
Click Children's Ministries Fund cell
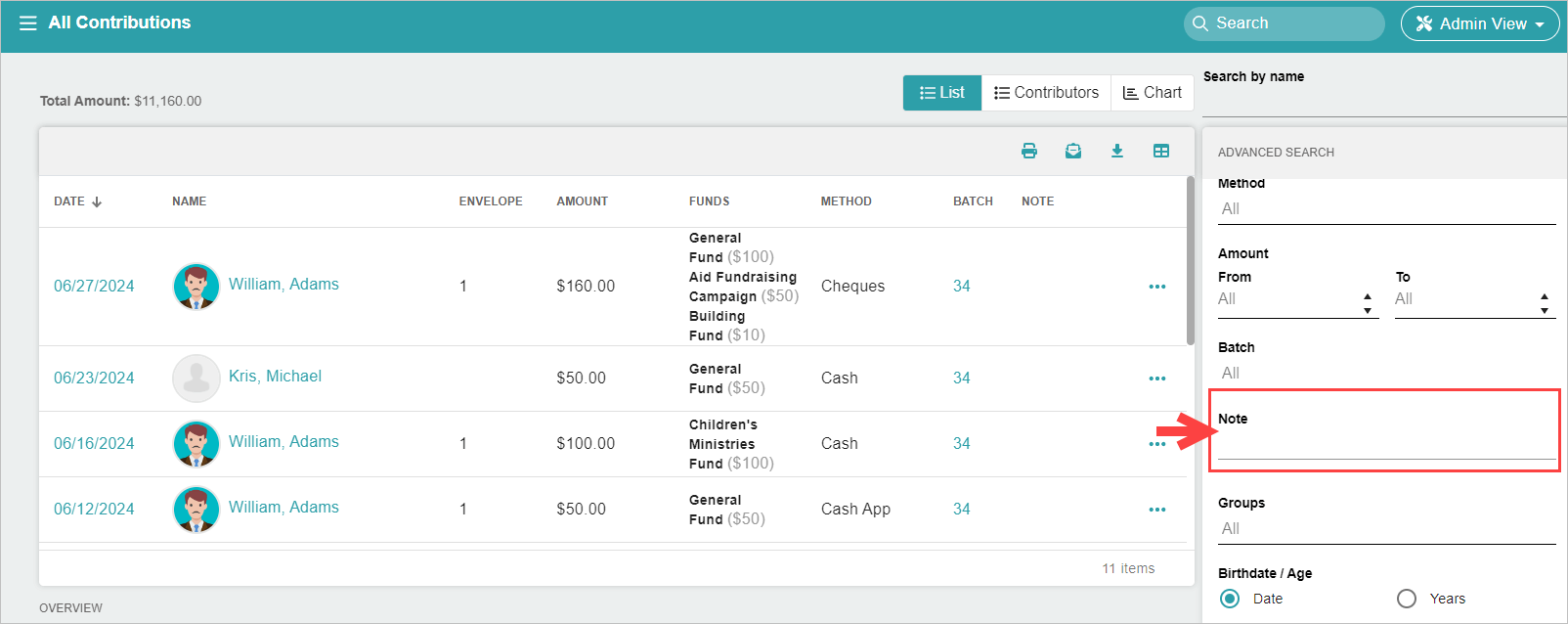[731, 444]
